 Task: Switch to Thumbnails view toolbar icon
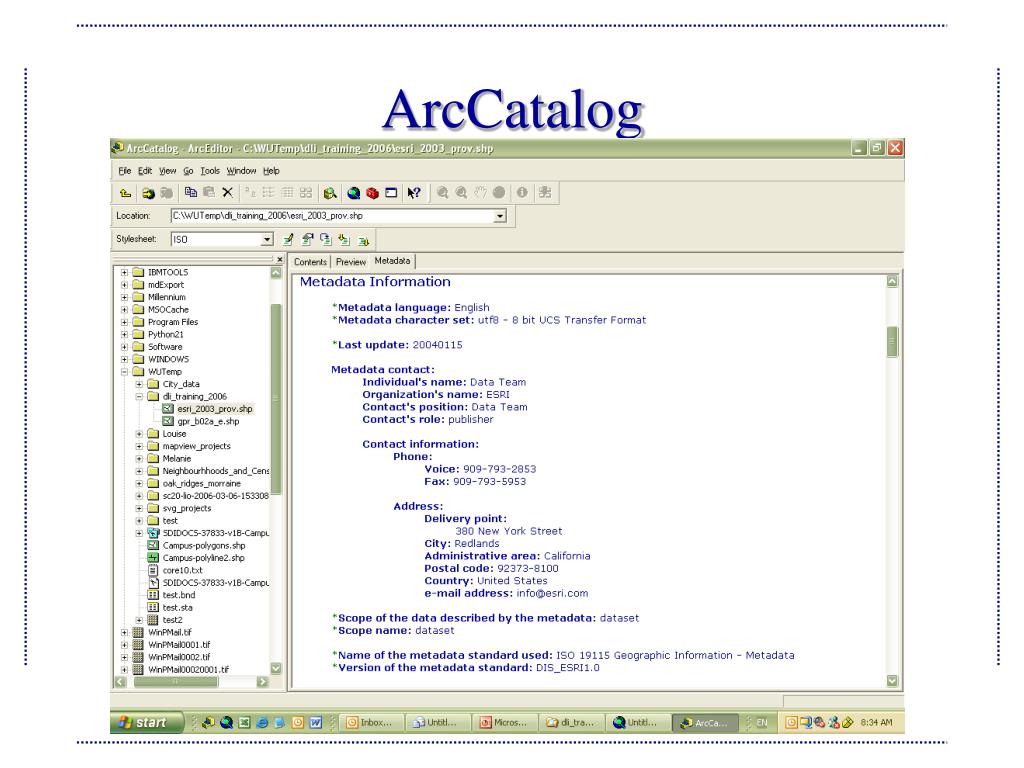(x=306, y=192)
